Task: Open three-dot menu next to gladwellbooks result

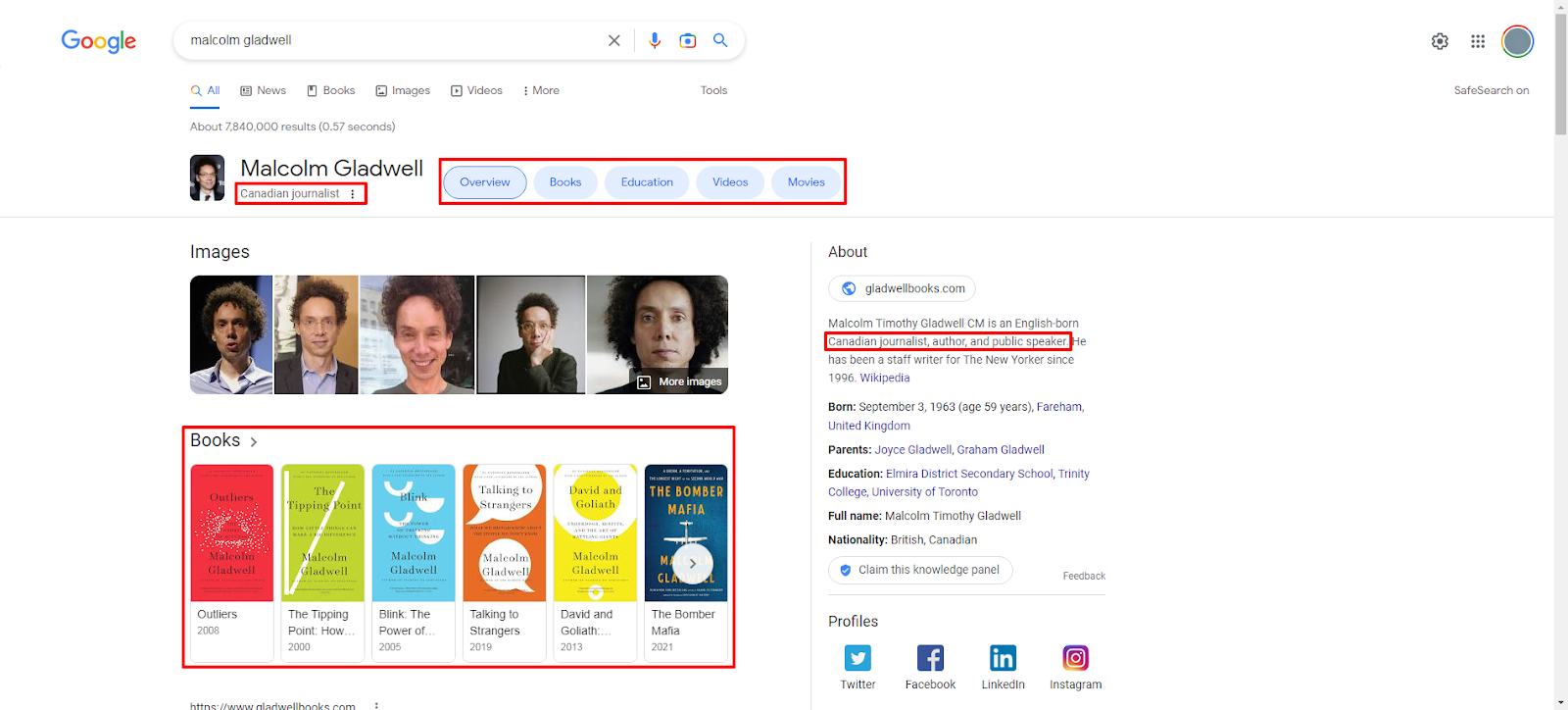Action: (x=376, y=705)
